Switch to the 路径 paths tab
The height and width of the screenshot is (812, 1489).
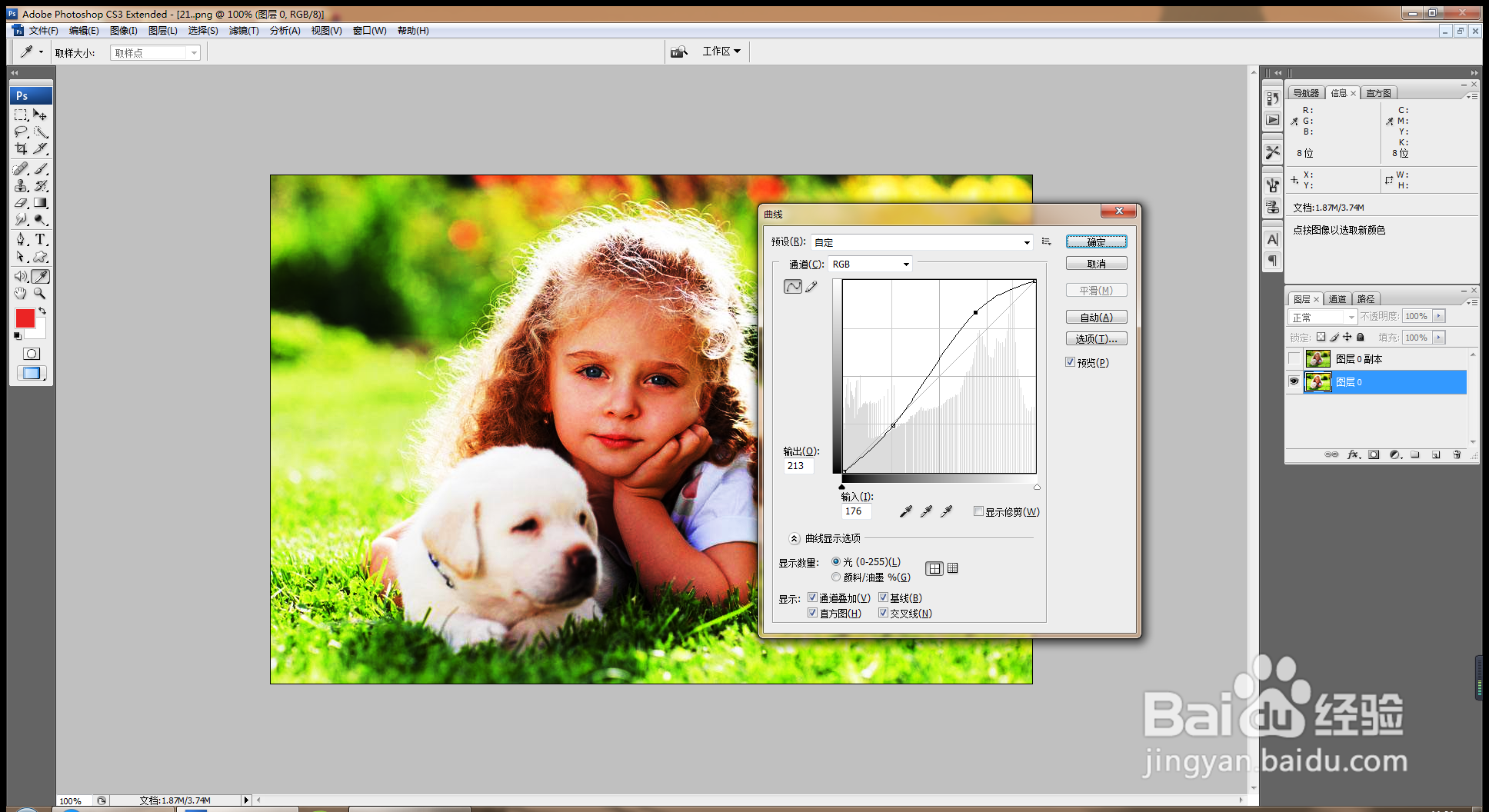(1366, 299)
